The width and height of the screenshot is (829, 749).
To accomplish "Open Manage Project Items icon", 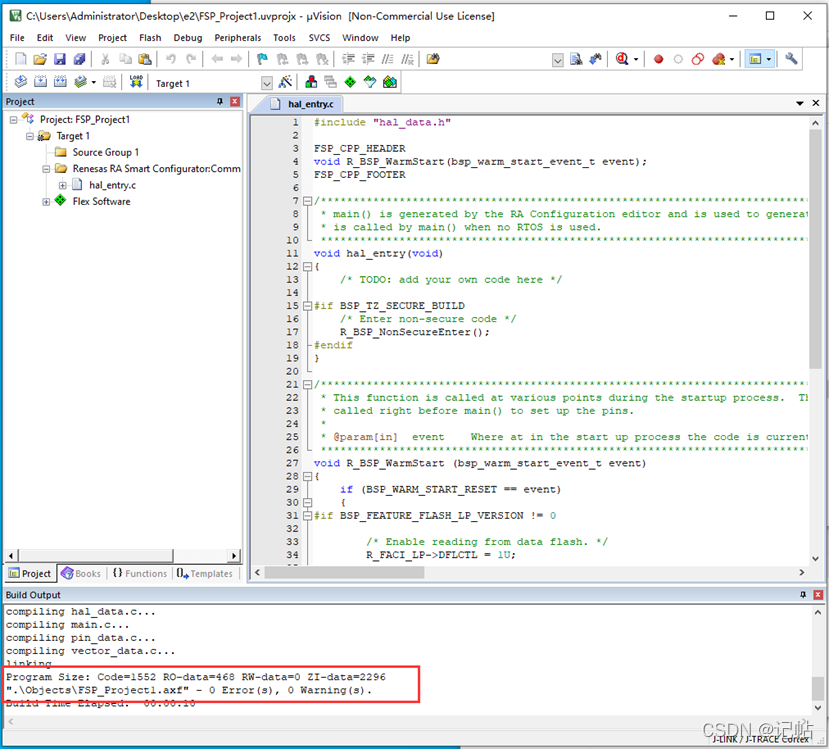I will tap(311, 81).
